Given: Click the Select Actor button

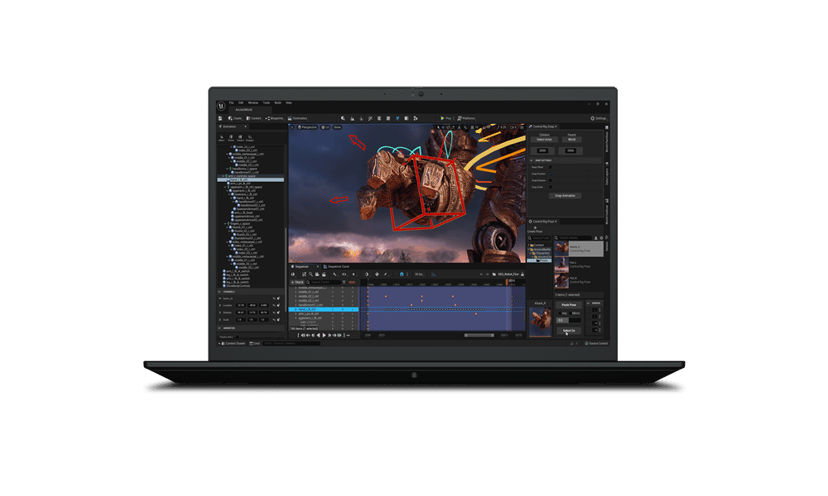Looking at the screenshot, I should 544,139.
